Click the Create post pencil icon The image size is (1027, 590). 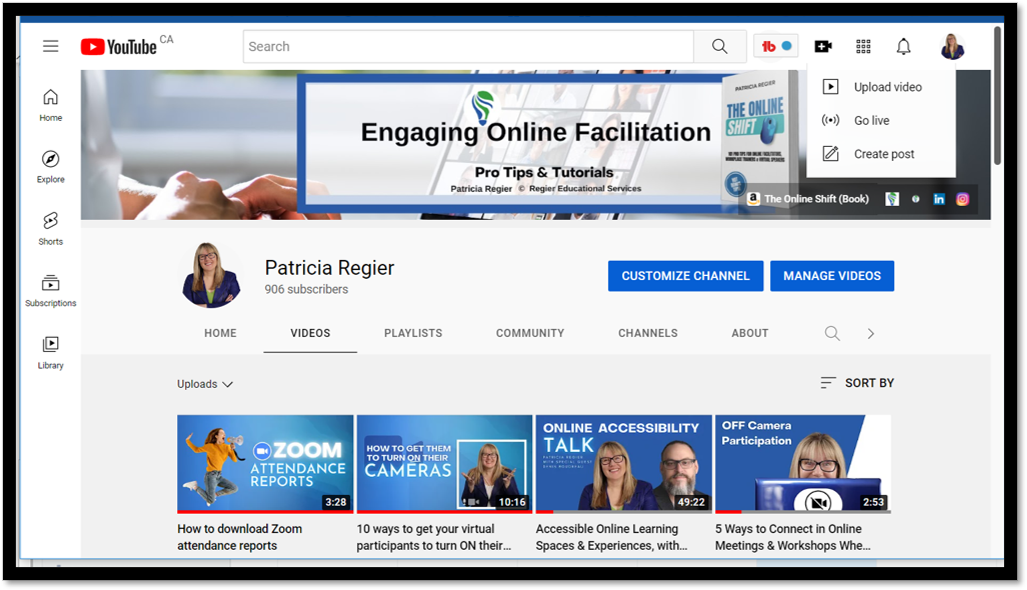tap(831, 154)
